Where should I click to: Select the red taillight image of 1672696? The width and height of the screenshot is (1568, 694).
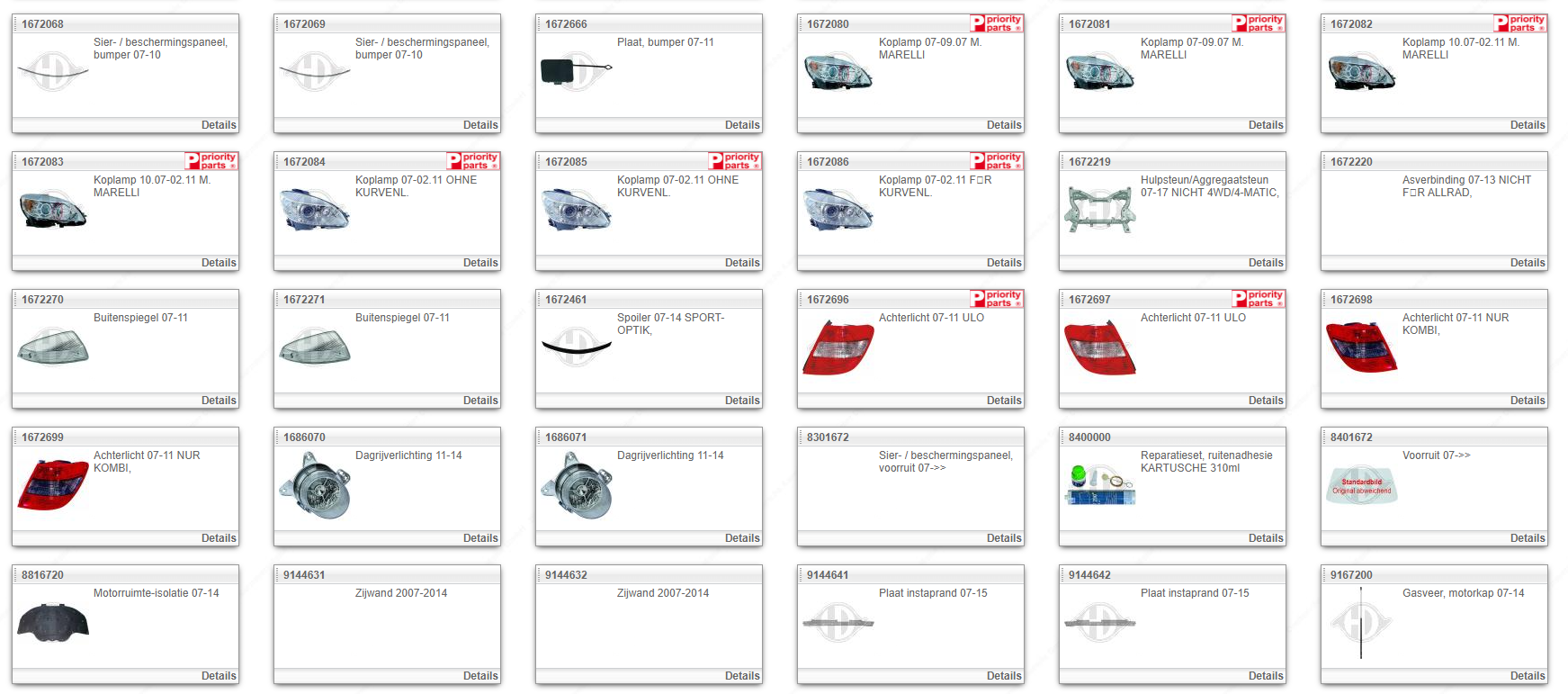[x=838, y=347]
